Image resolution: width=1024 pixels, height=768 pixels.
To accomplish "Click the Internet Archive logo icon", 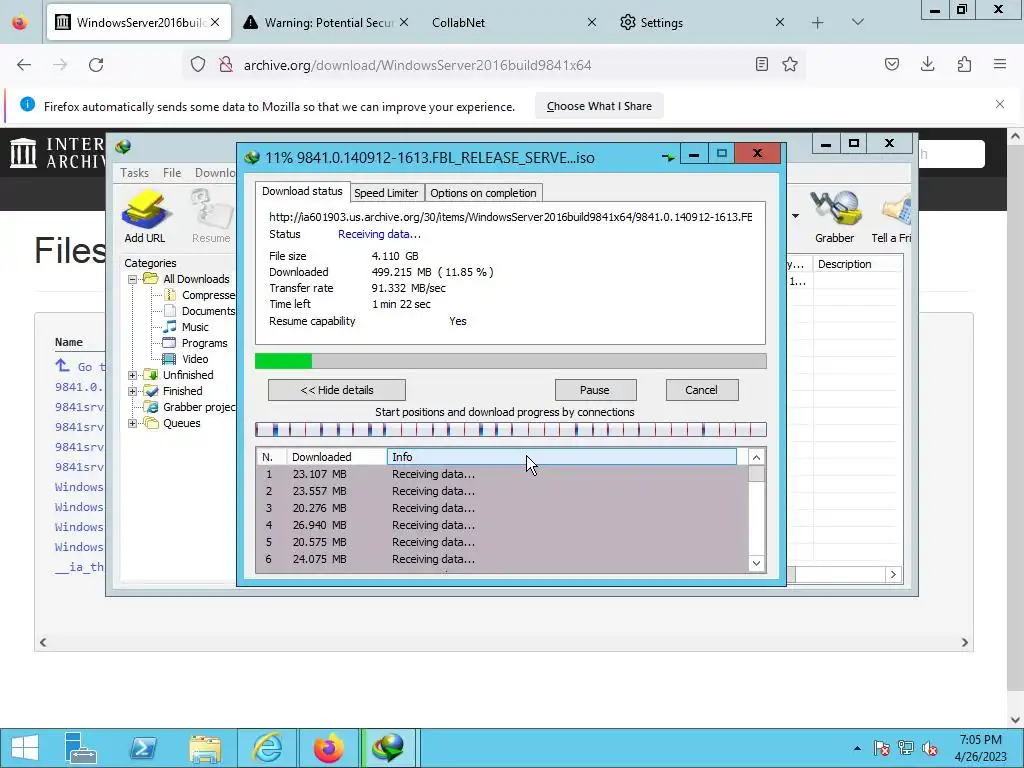I will 24,153.
